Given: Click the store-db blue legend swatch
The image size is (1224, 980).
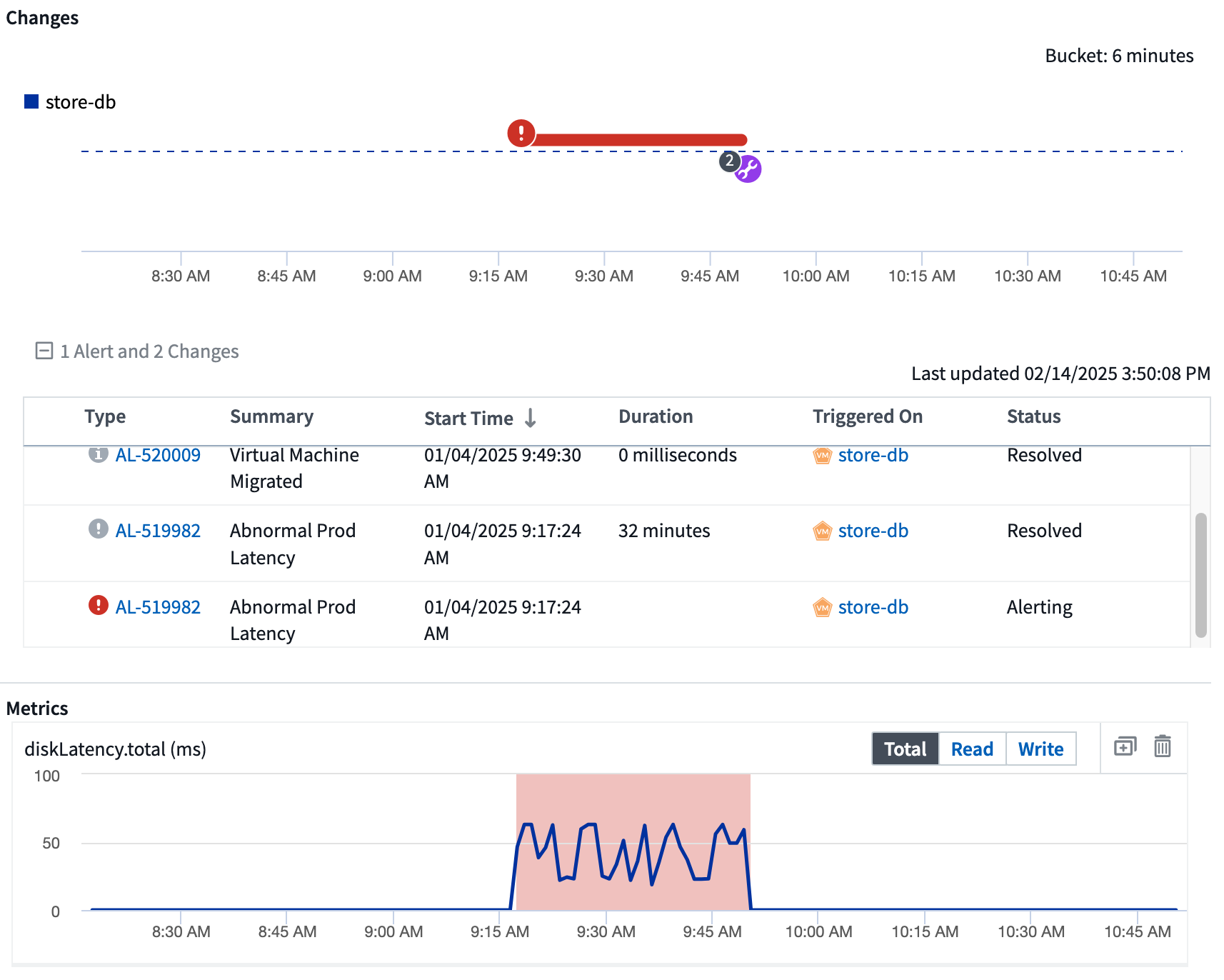Looking at the screenshot, I should (x=31, y=102).
